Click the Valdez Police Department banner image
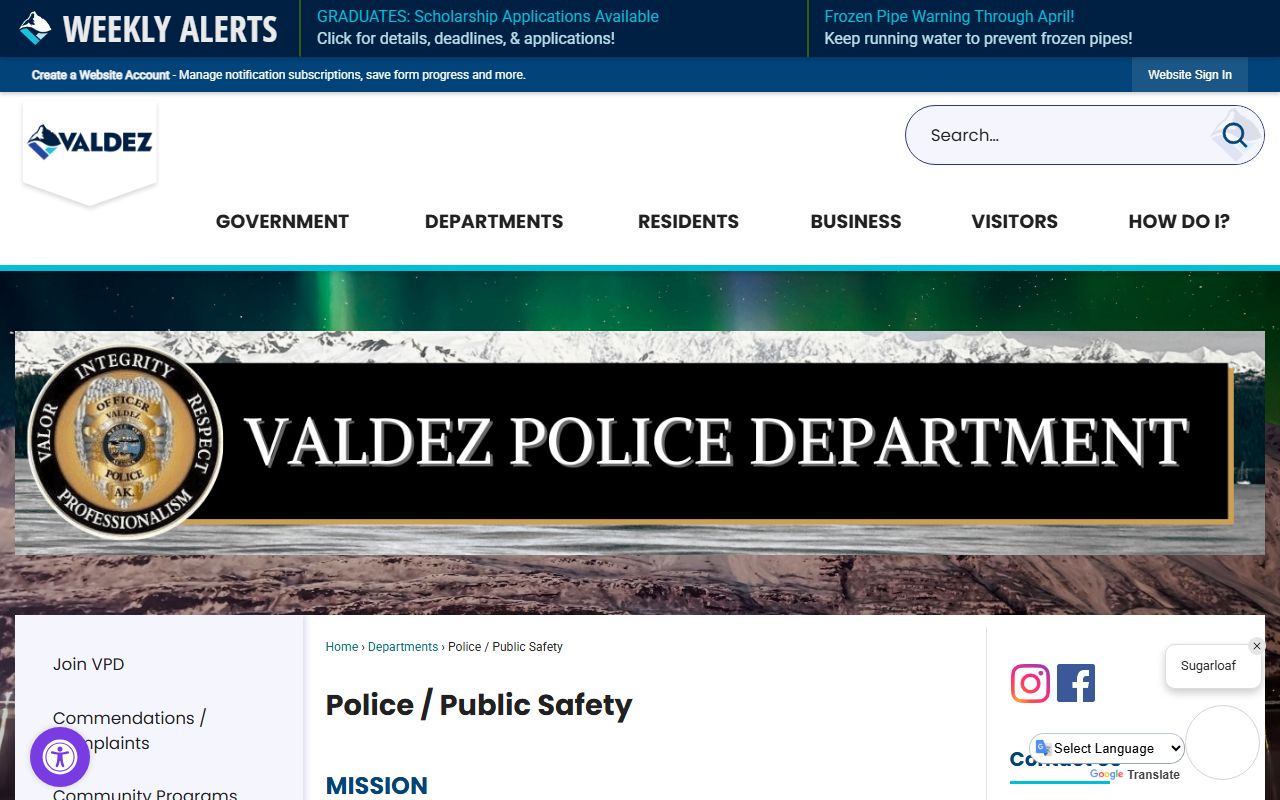 coord(640,443)
